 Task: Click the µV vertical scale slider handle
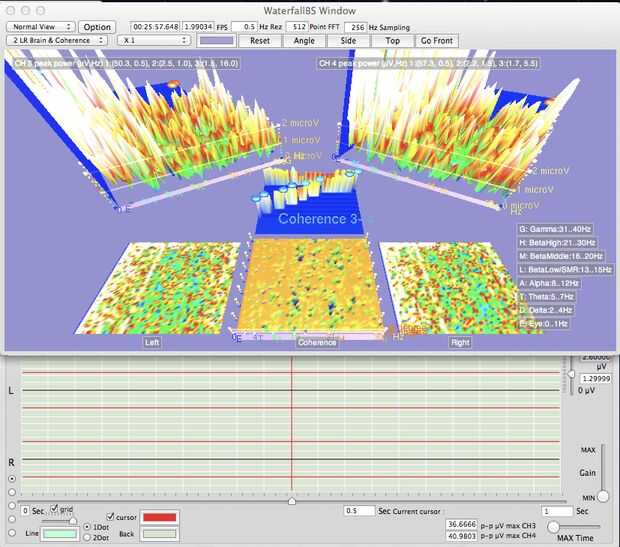pyautogui.click(x=571, y=374)
